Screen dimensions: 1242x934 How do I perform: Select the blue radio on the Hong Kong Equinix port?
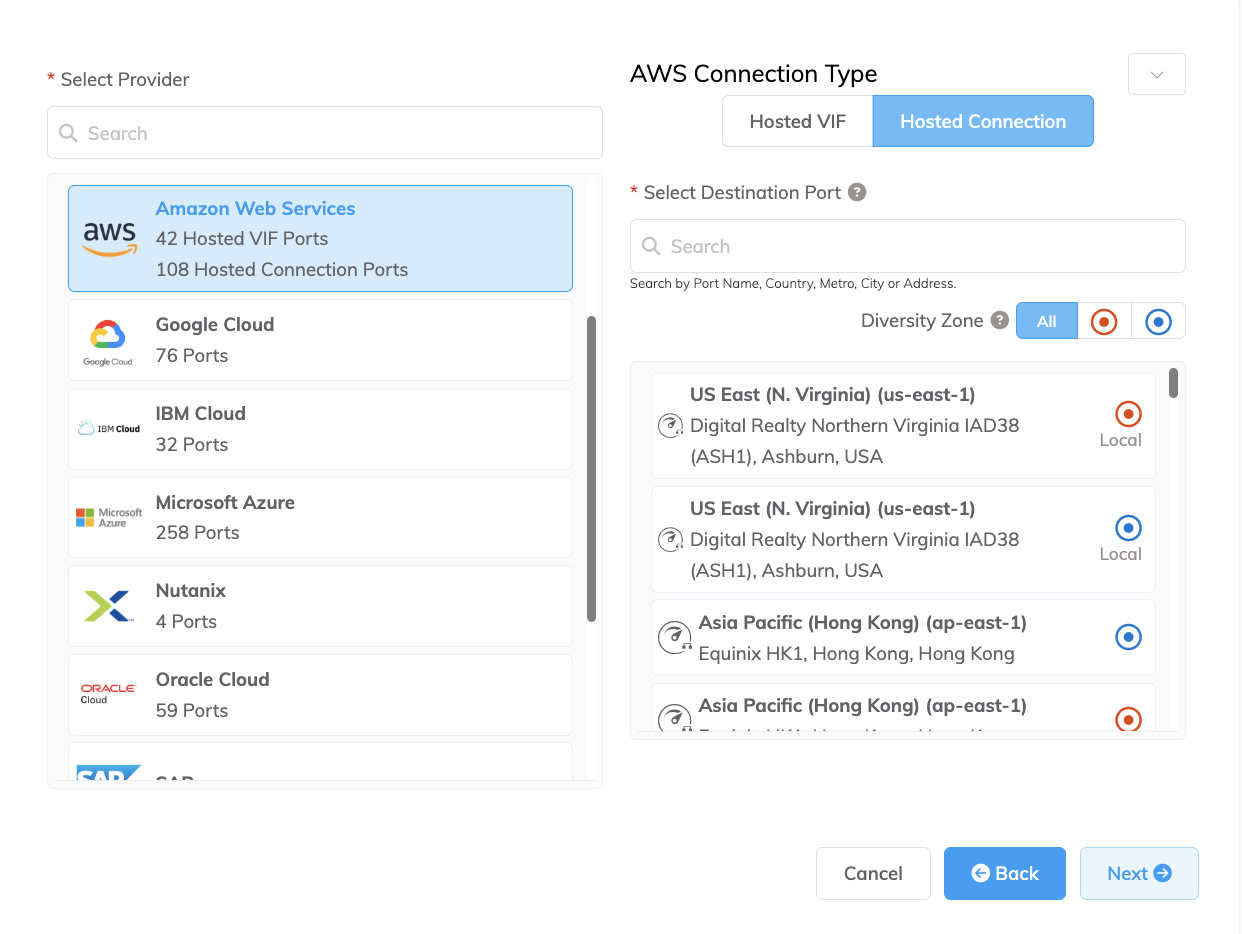[1128, 637]
